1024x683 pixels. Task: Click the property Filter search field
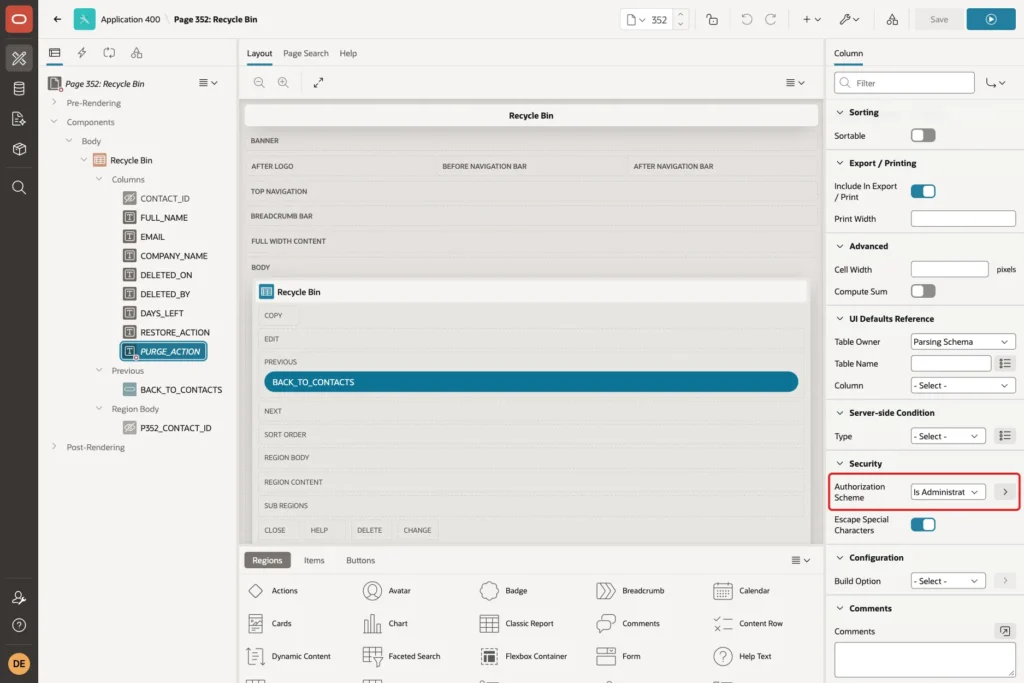(x=904, y=83)
